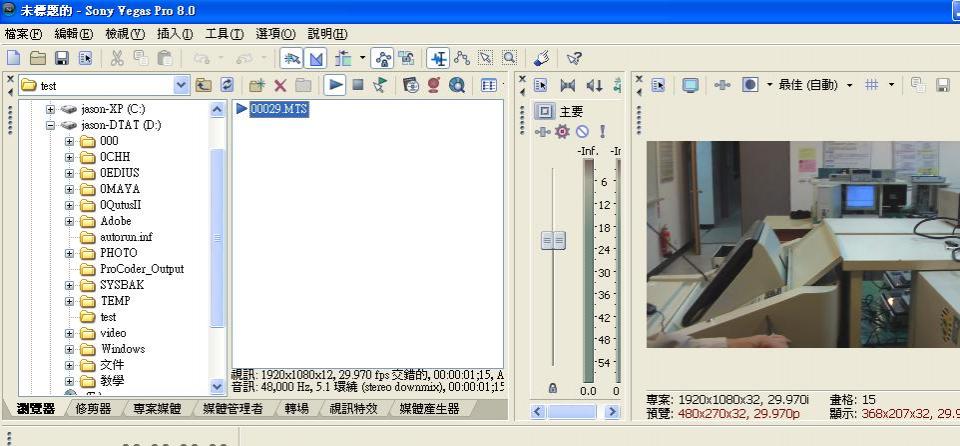Screen dimensions: 960x446
Task: Expand the Adobe folder node
Action: point(69,221)
